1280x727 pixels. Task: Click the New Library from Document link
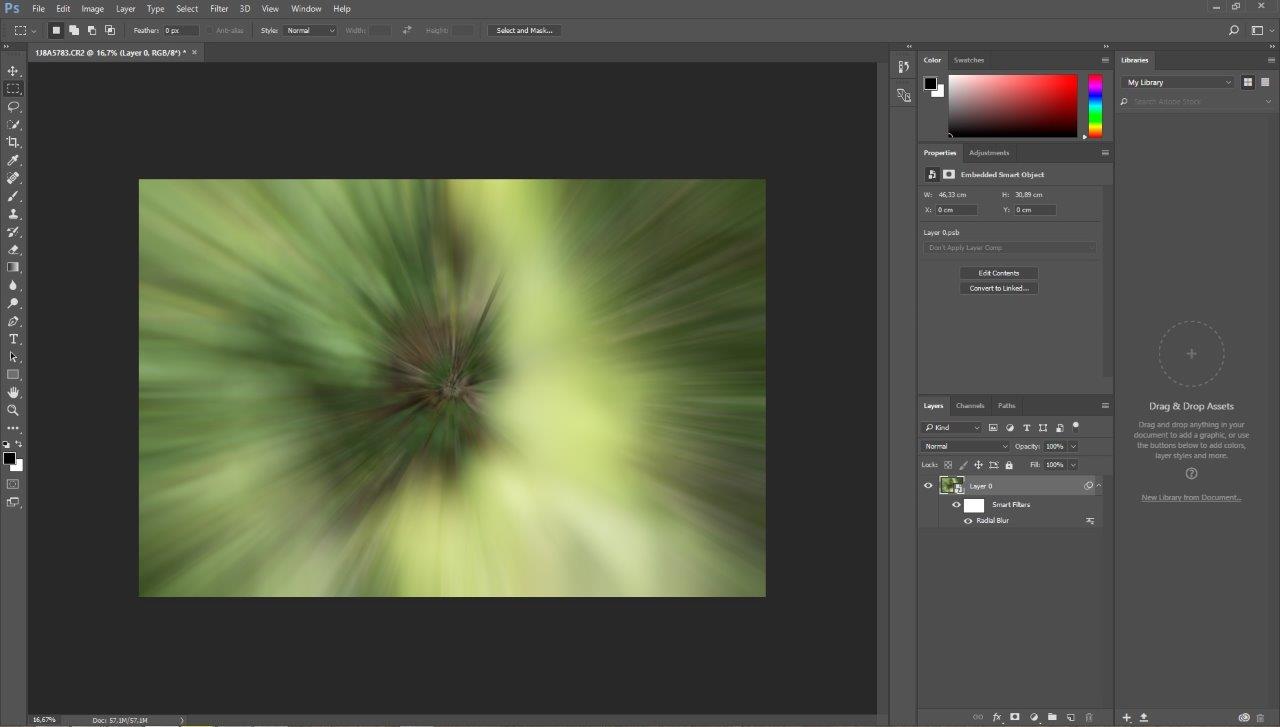pos(1191,497)
